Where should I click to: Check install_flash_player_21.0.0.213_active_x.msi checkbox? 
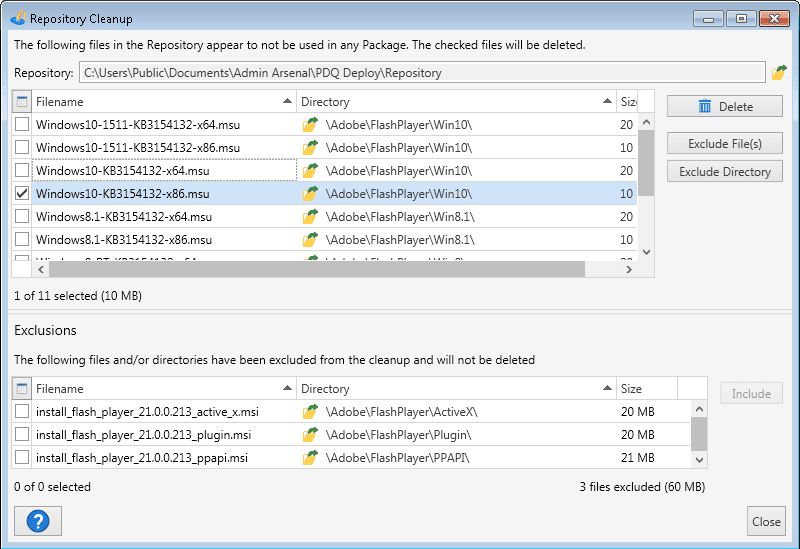(22, 411)
